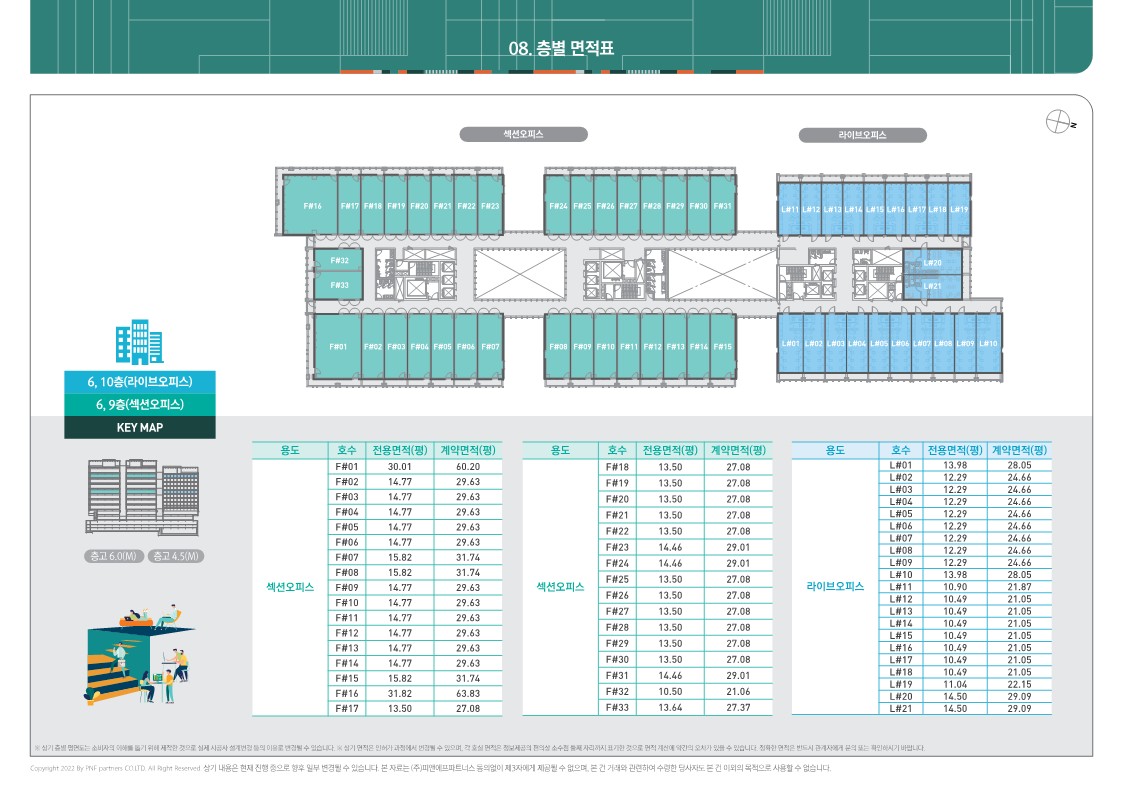Click the 08. 층별 면적표 page title
The height and width of the screenshot is (794, 1123).
560,48
